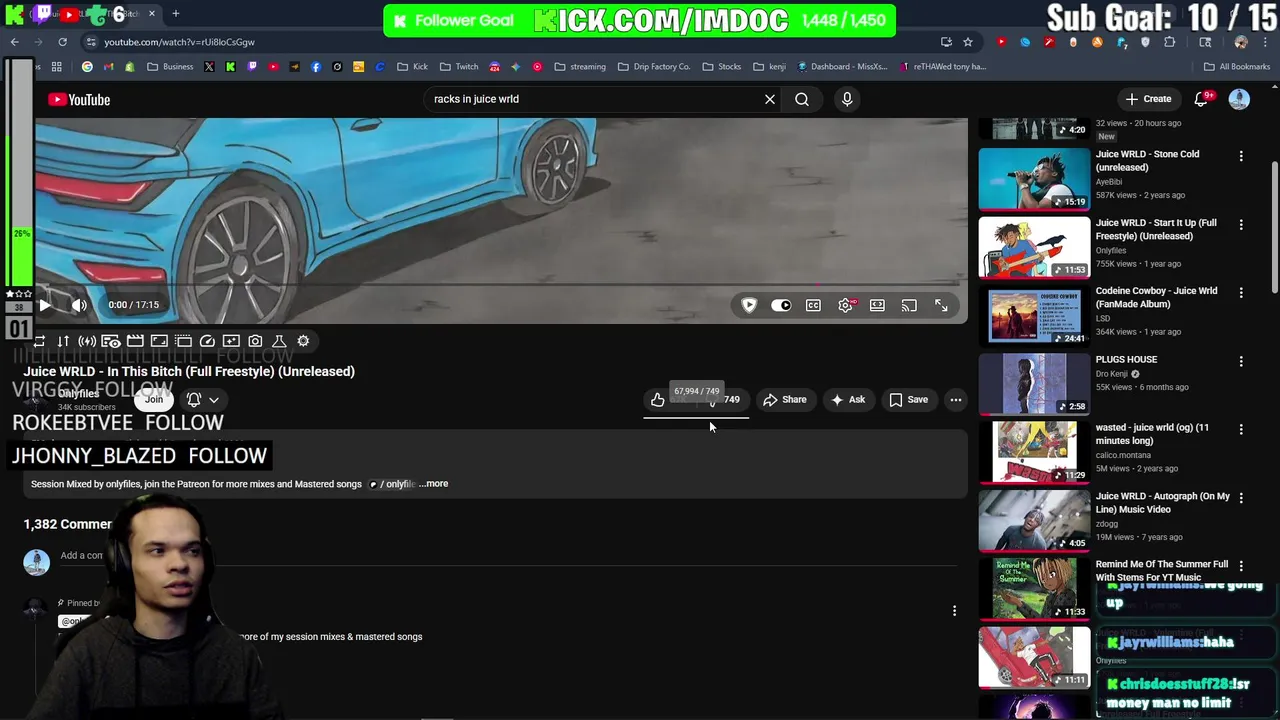Click the shield icon on the player bar

click(749, 305)
